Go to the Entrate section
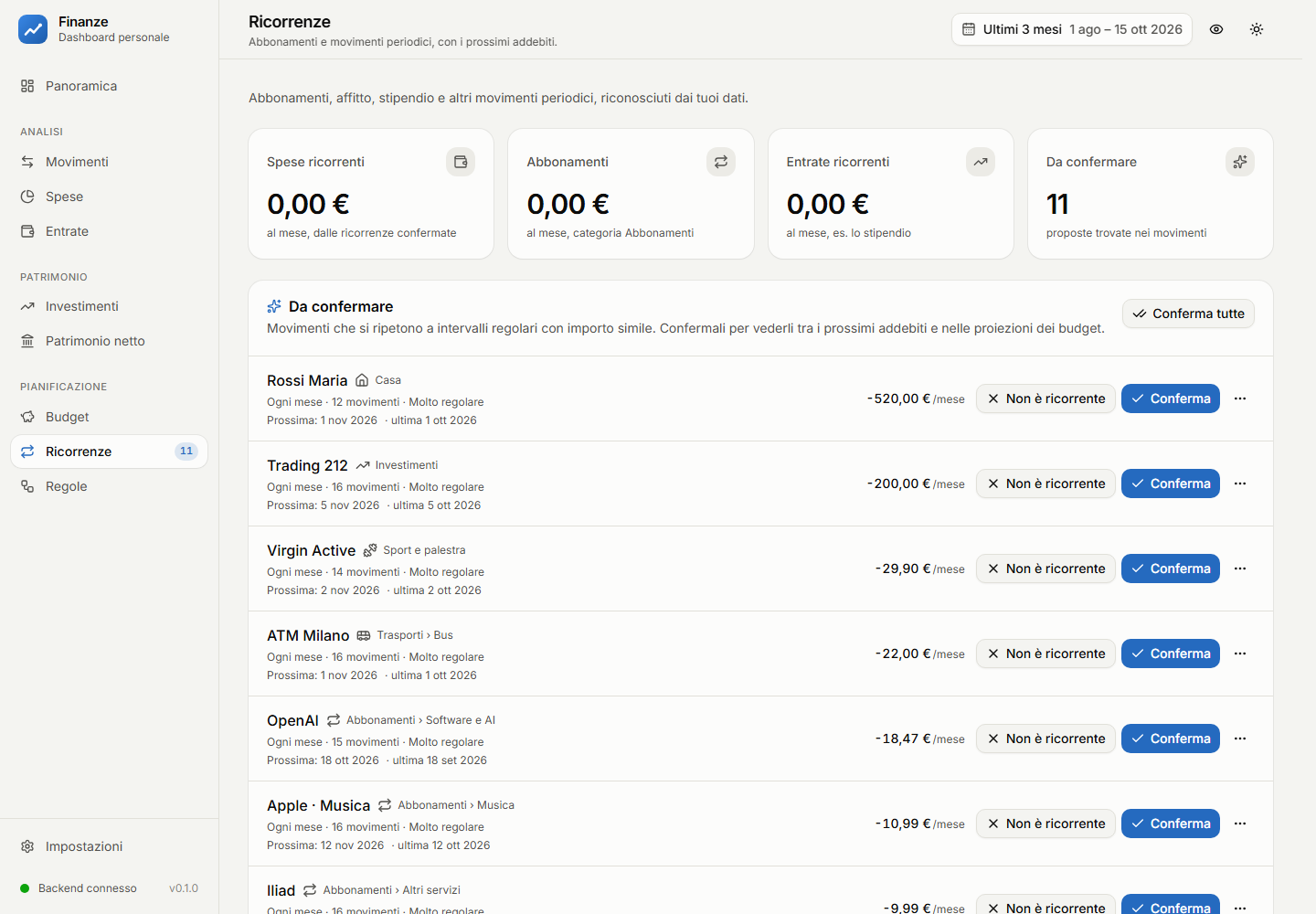Image resolution: width=1316 pixels, height=914 pixels. pos(109,231)
